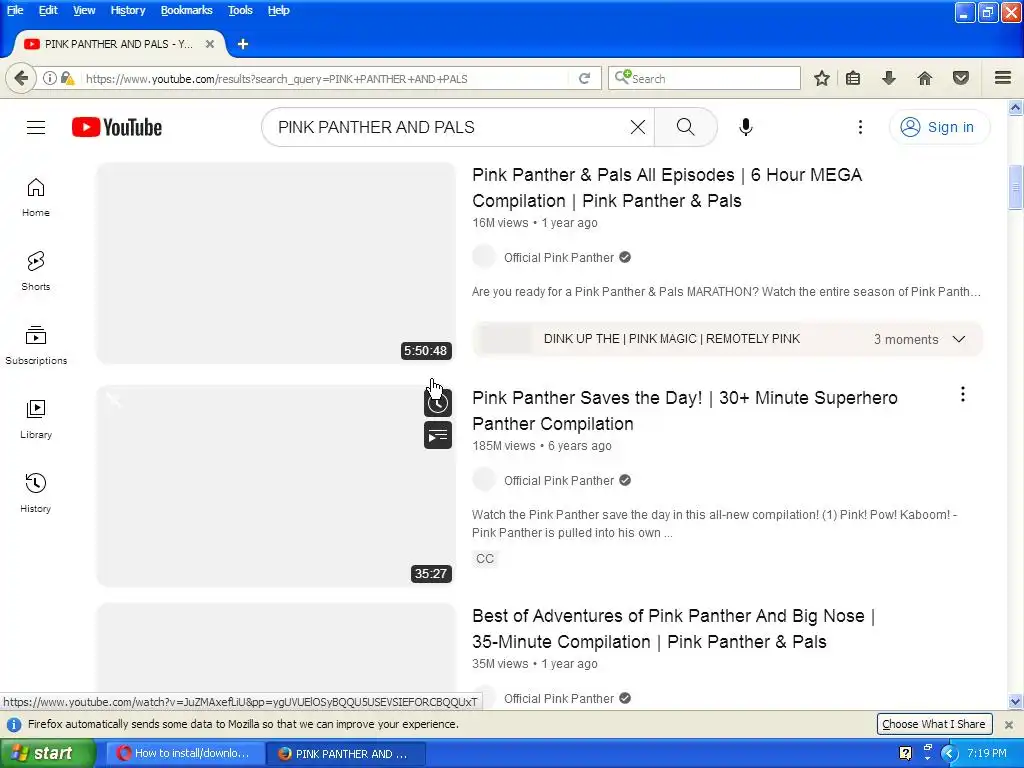Open a new browser tab with plus
The height and width of the screenshot is (768, 1024).
(243, 44)
